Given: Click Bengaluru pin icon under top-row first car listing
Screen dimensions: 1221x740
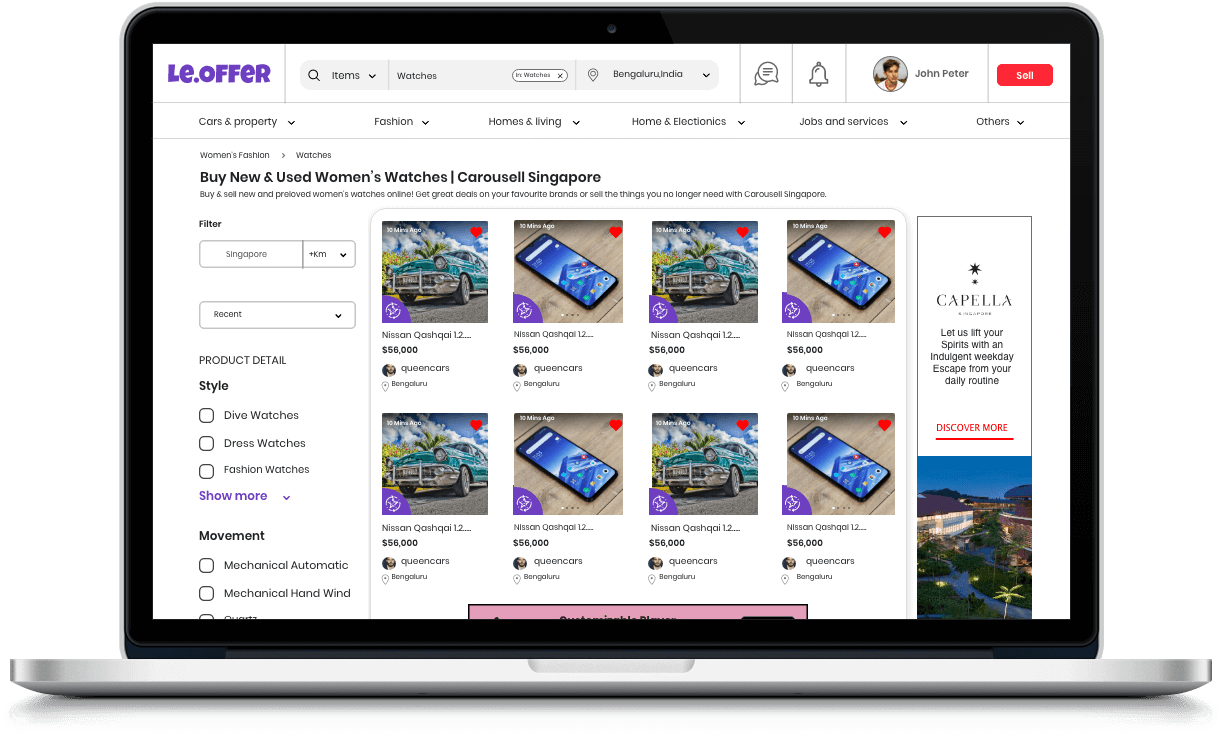Looking at the screenshot, I should coord(385,385).
